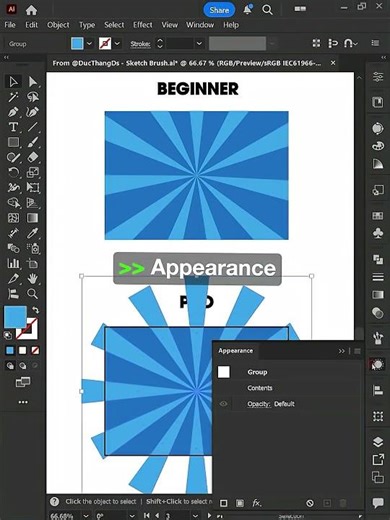The image size is (390, 520).
Task: Open artboard number dropdown
Action: [x=196, y=516]
